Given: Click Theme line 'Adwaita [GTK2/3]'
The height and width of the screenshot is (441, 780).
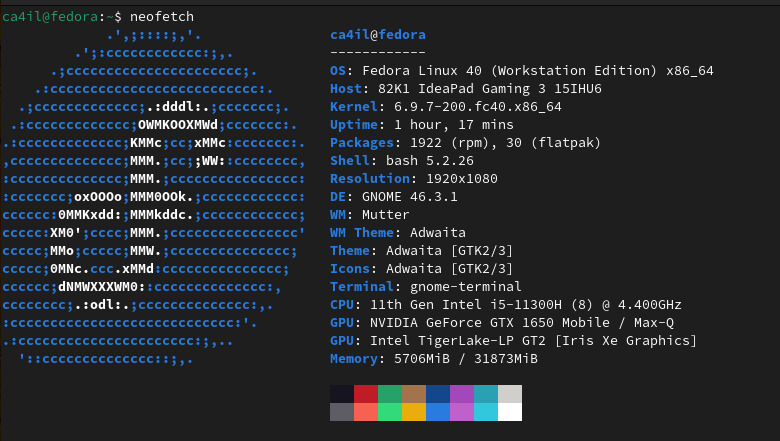Looking at the screenshot, I should click(x=449, y=251).
